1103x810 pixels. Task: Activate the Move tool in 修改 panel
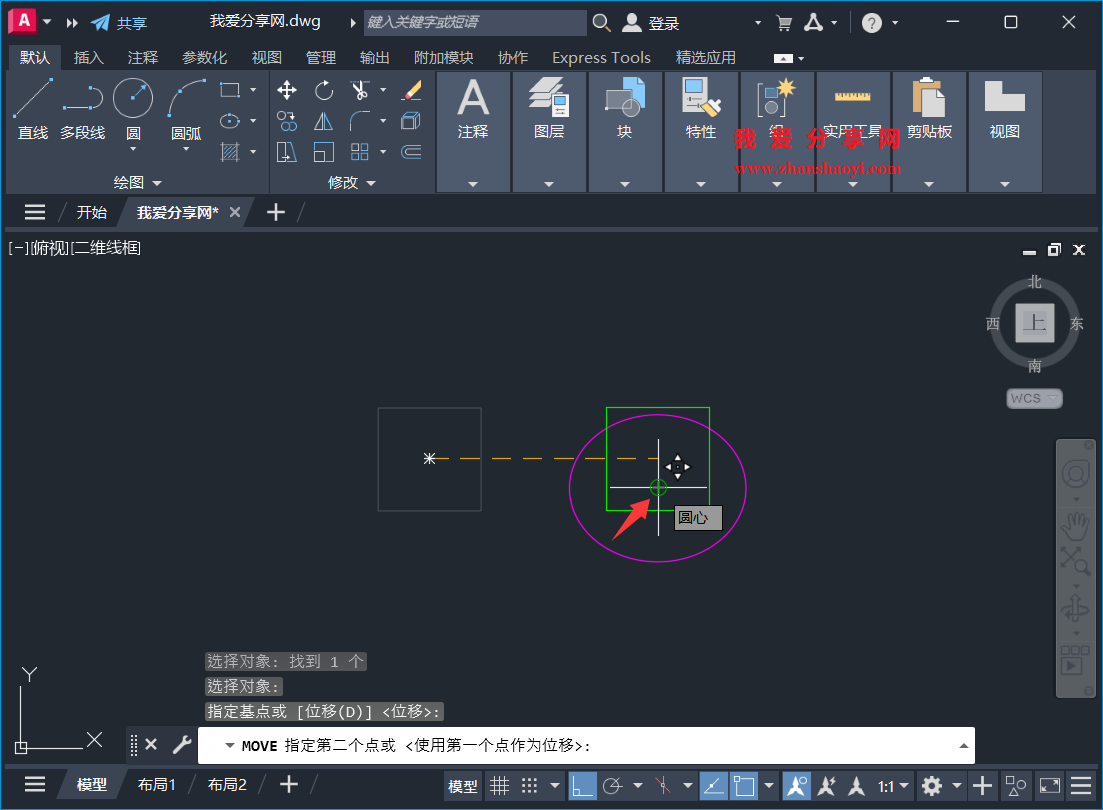coord(286,90)
